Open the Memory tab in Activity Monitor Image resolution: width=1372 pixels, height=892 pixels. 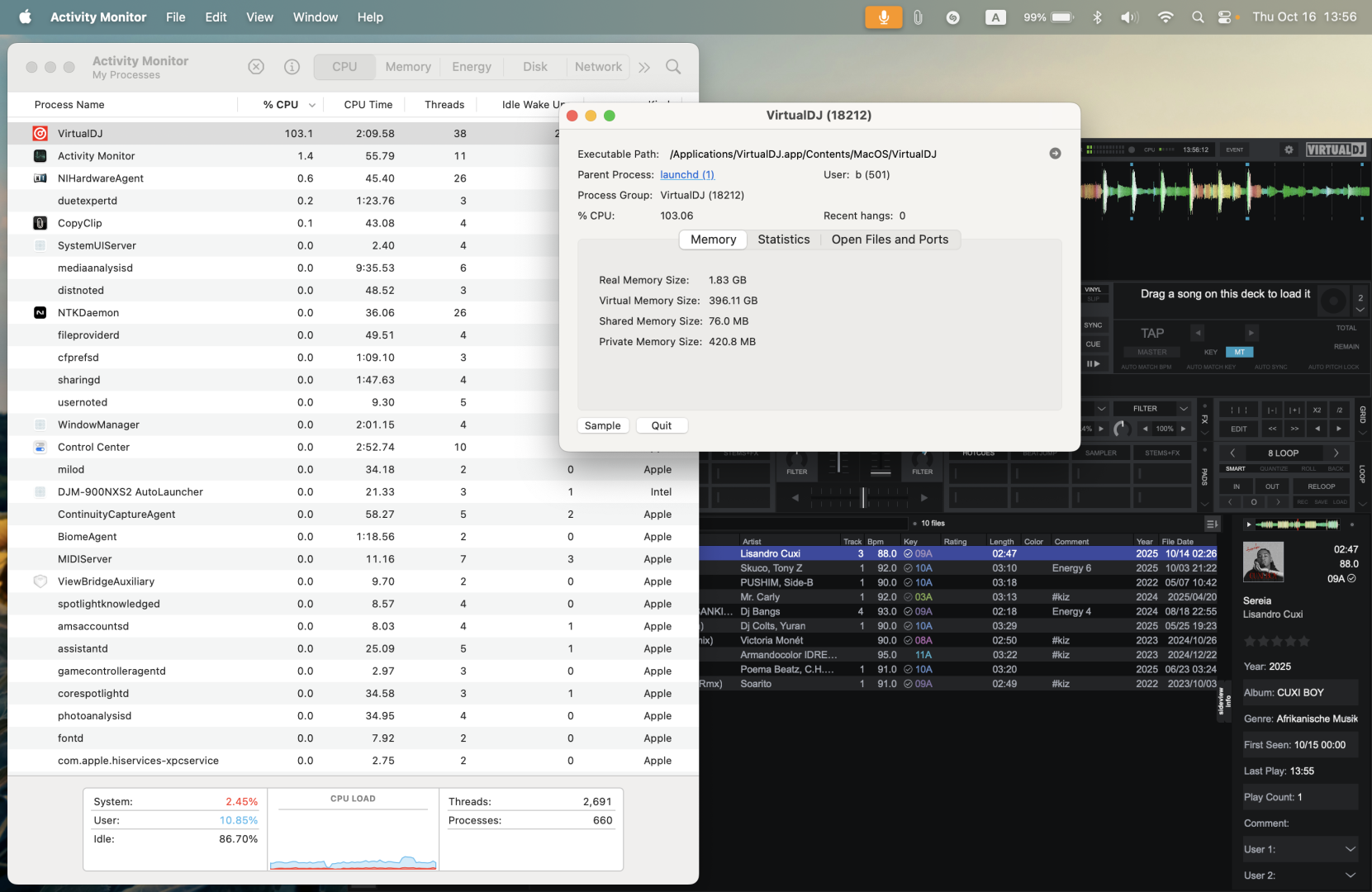pyautogui.click(x=408, y=67)
